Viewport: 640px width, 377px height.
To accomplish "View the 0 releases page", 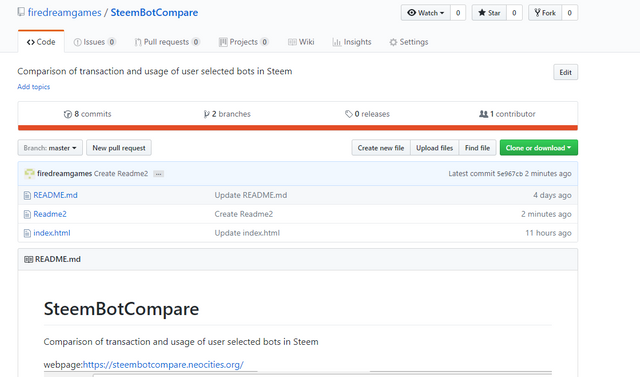I will click(x=367, y=114).
